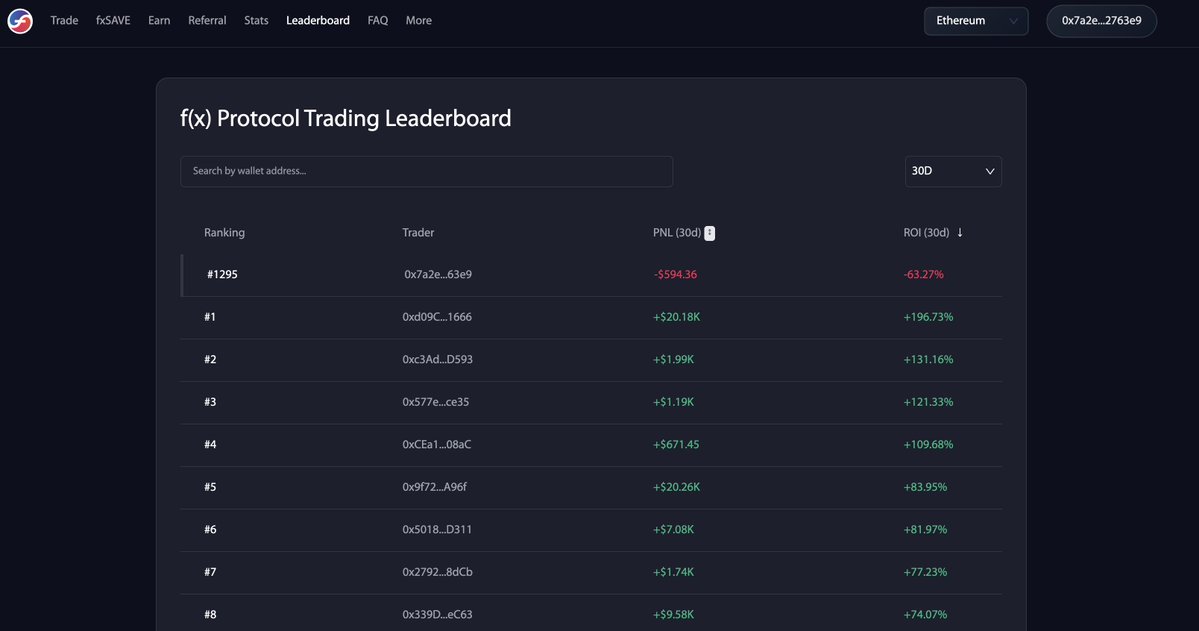Click the +$671.45 PNL value
The height and width of the screenshot is (631, 1199).
click(676, 444)
